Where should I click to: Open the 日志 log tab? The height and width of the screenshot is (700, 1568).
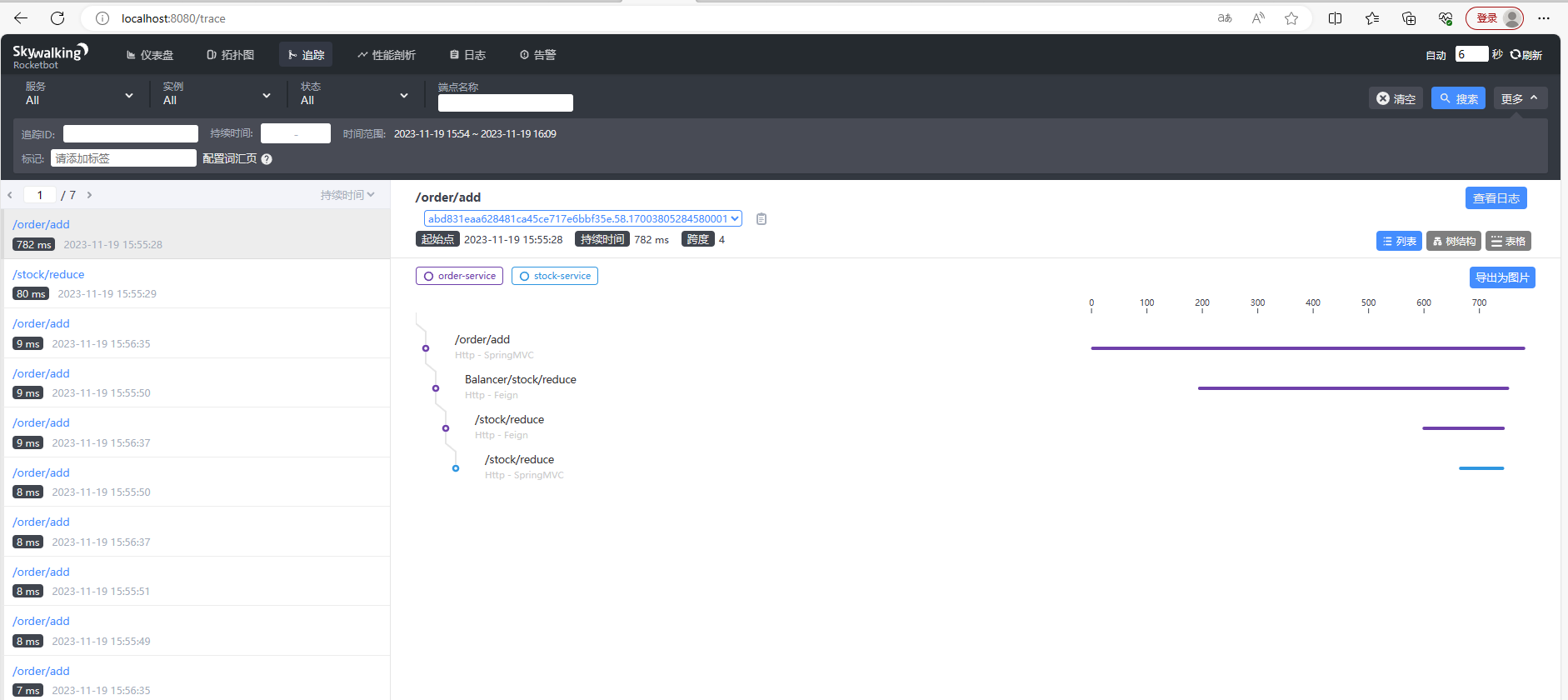[467, 55]
